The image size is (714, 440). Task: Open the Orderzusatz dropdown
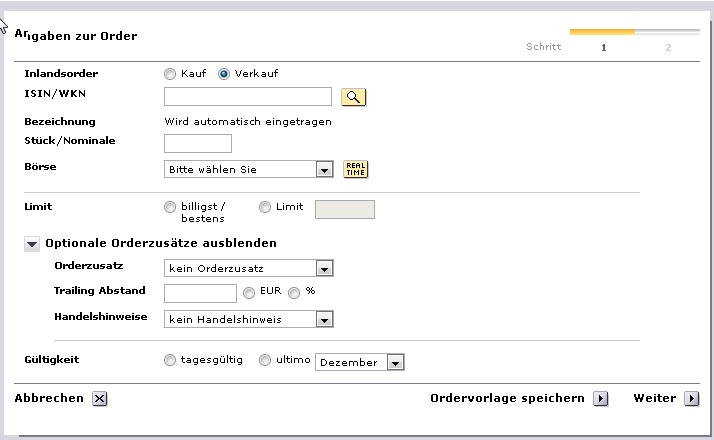(x=323, y=268)
